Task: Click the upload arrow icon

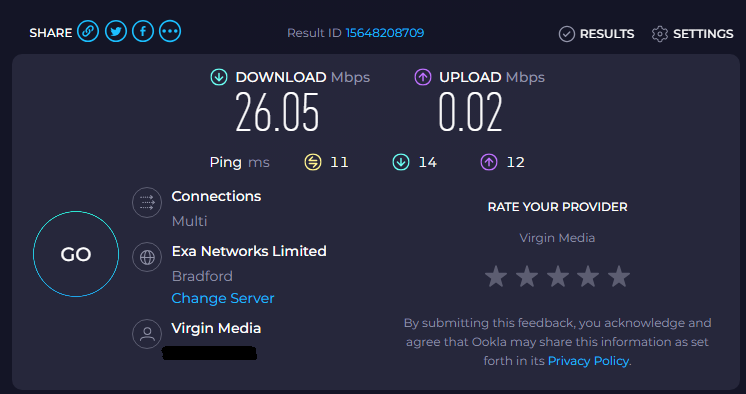Action: tap(422, 77)
